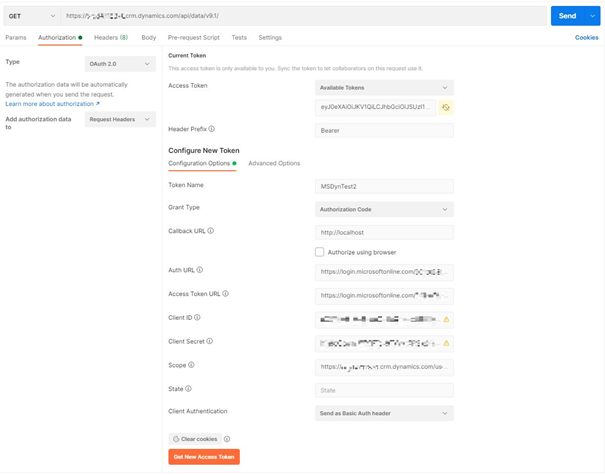Open the Available Tokens dropdown
Viewport: 605px width, 475px height.
pyautogui.click(x=384, y=87)
